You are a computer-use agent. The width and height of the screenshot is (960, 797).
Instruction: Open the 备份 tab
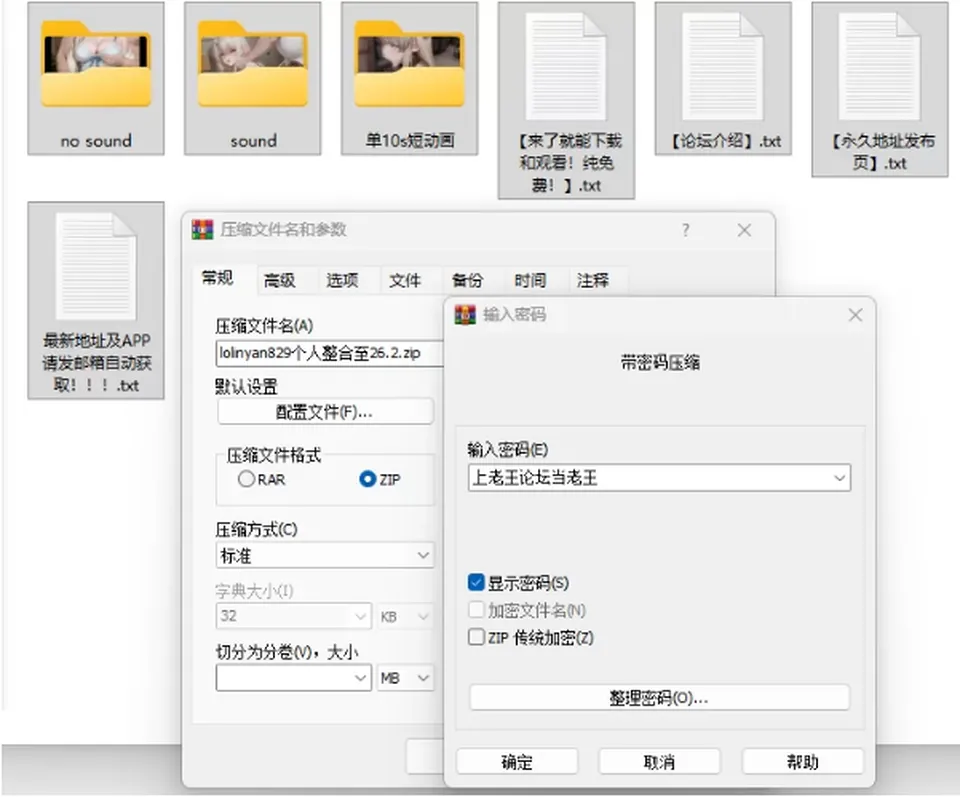[x=467, y=280]
